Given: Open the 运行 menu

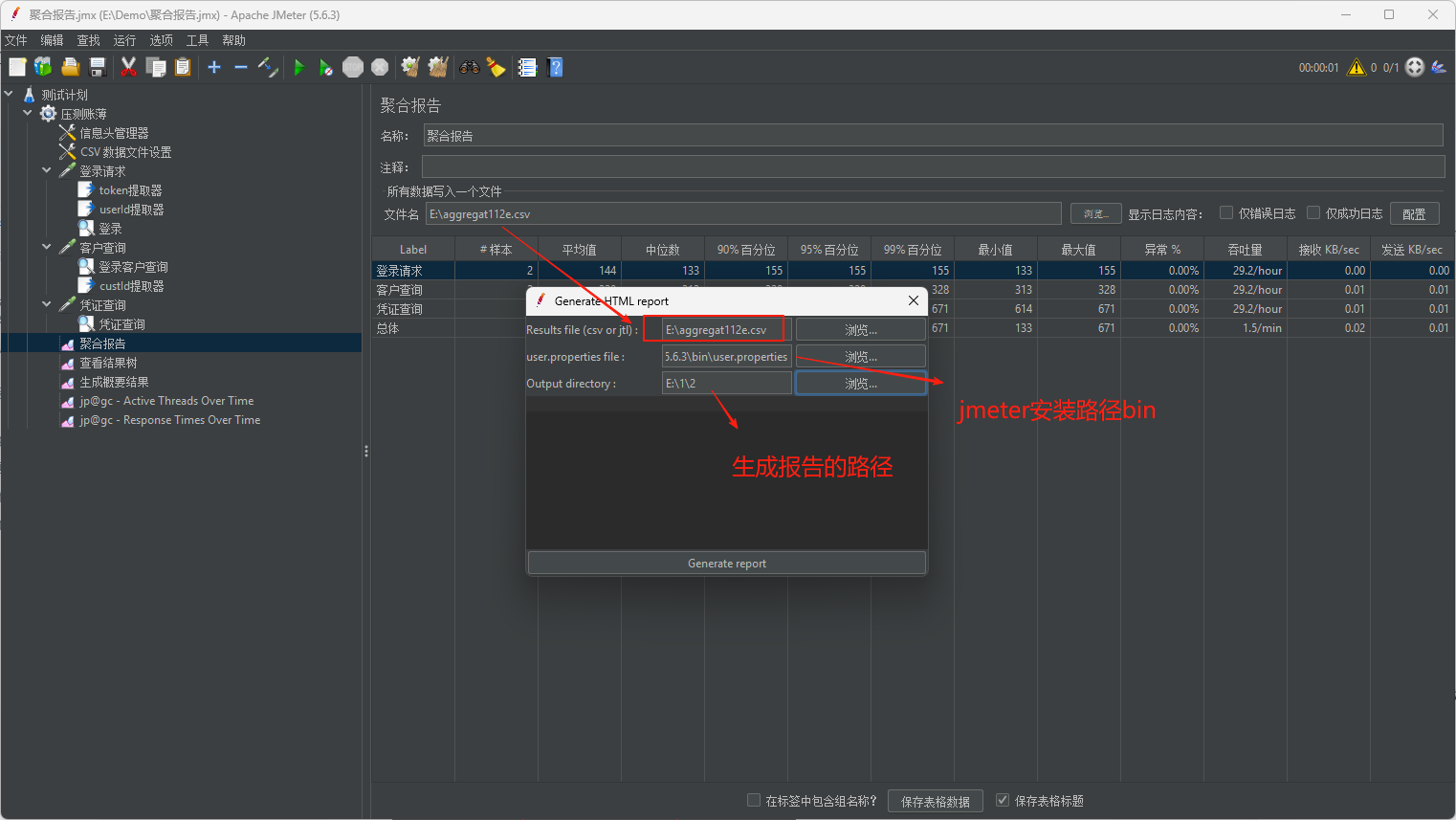Looking at the screenshot, I should coord(123,40).
